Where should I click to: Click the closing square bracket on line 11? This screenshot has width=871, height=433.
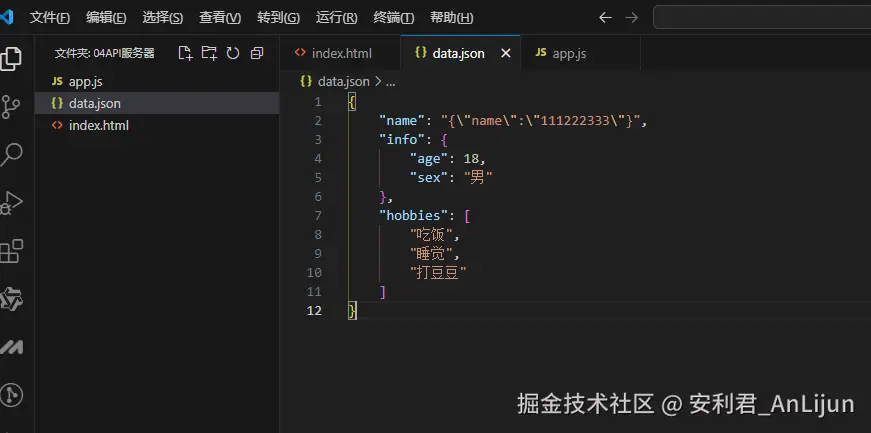(x=383, y=291)
